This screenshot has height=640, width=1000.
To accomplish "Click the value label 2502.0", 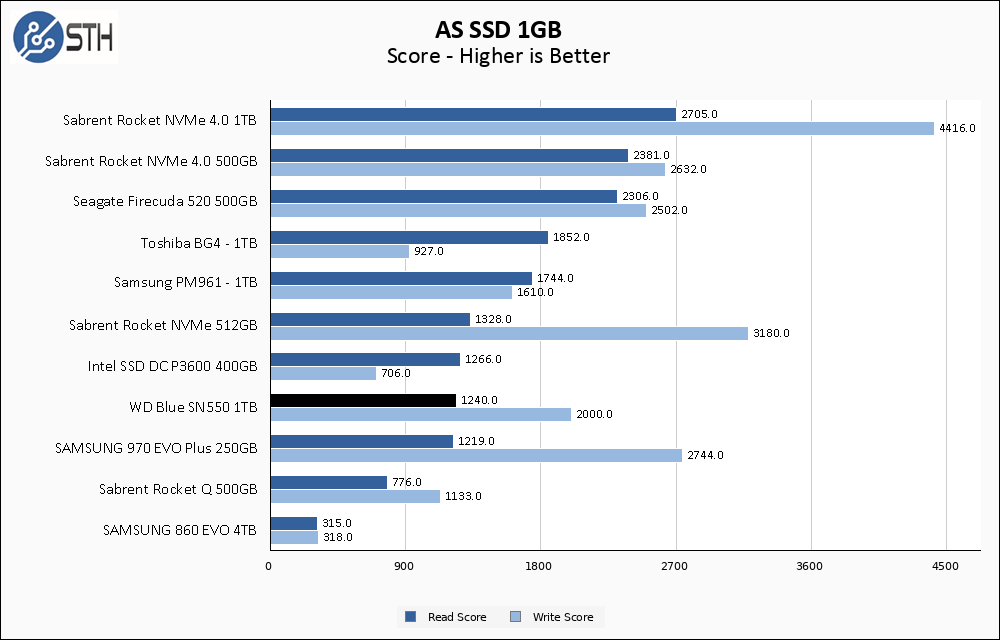I will coord(669,210).
